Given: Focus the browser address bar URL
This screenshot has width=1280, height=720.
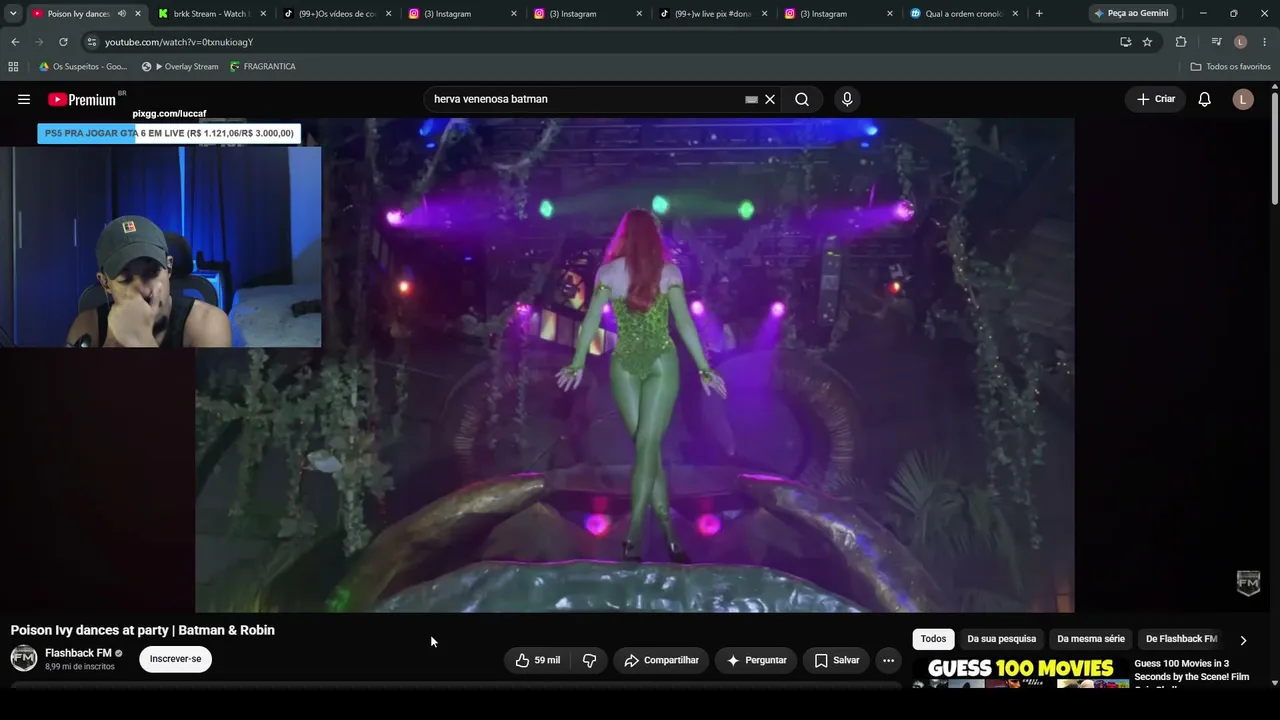Looking at the screenshot, I should click(600, 42).
